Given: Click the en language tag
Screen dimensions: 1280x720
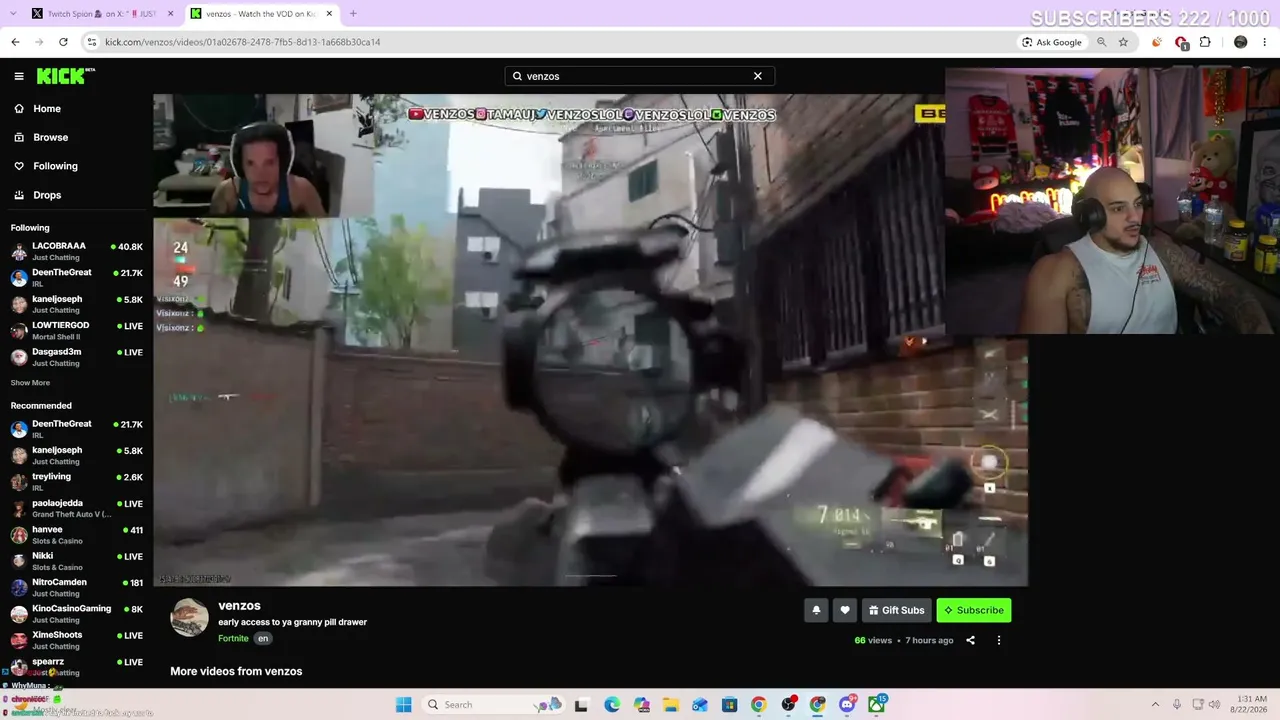Looking at the screenshot, I should (x=263, y=638).
